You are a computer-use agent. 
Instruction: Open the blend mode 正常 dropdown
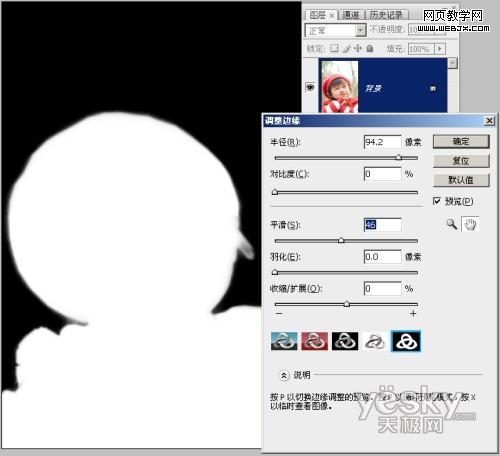click(x=360, y=31)
